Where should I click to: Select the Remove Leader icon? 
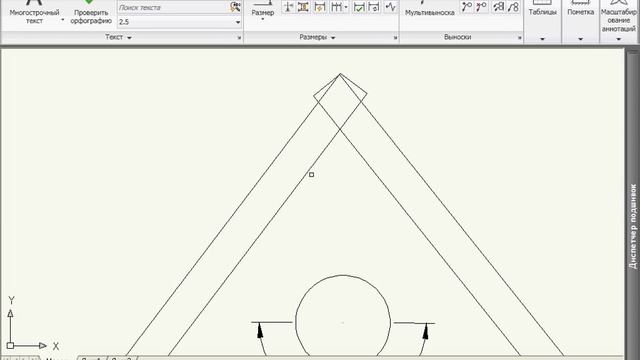482,7
